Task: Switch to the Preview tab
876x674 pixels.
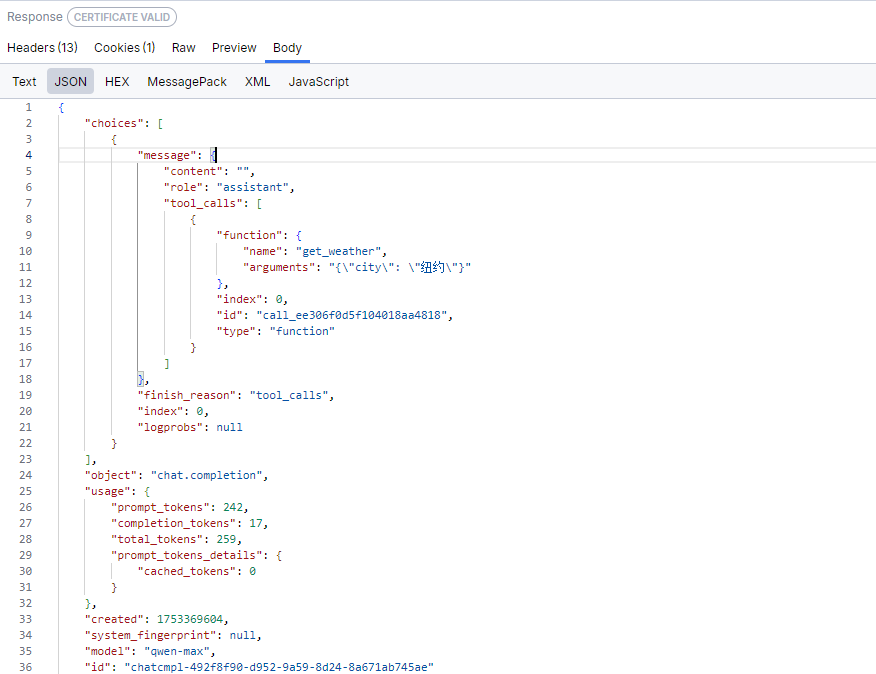Action: 234,48
